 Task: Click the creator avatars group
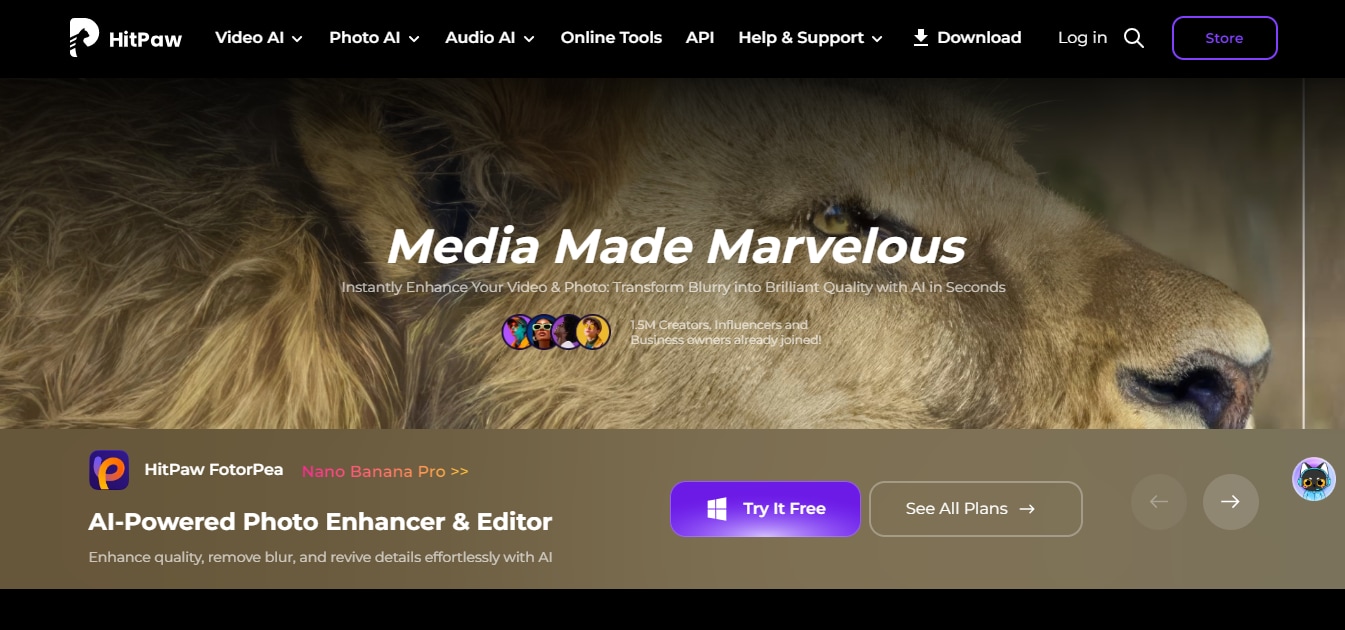557,332
